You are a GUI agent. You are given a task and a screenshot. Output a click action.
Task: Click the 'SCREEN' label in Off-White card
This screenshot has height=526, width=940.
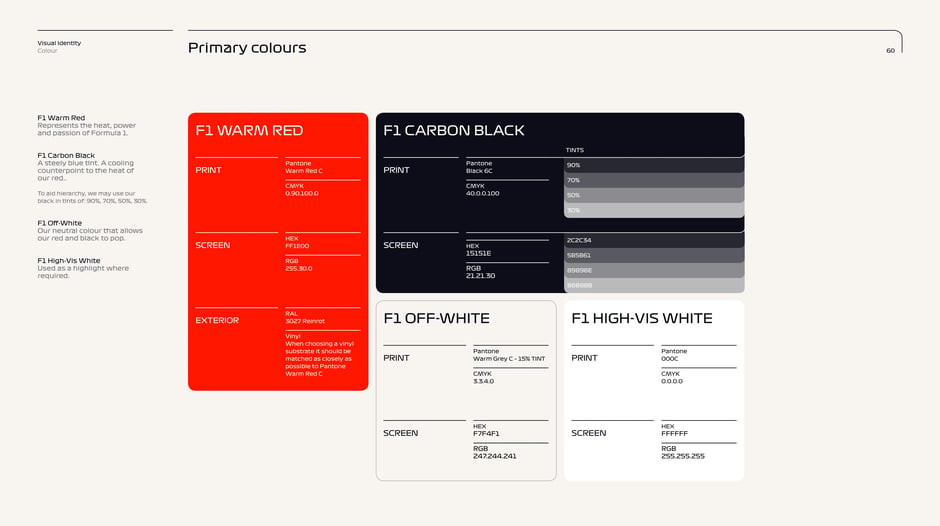[400, 433]
